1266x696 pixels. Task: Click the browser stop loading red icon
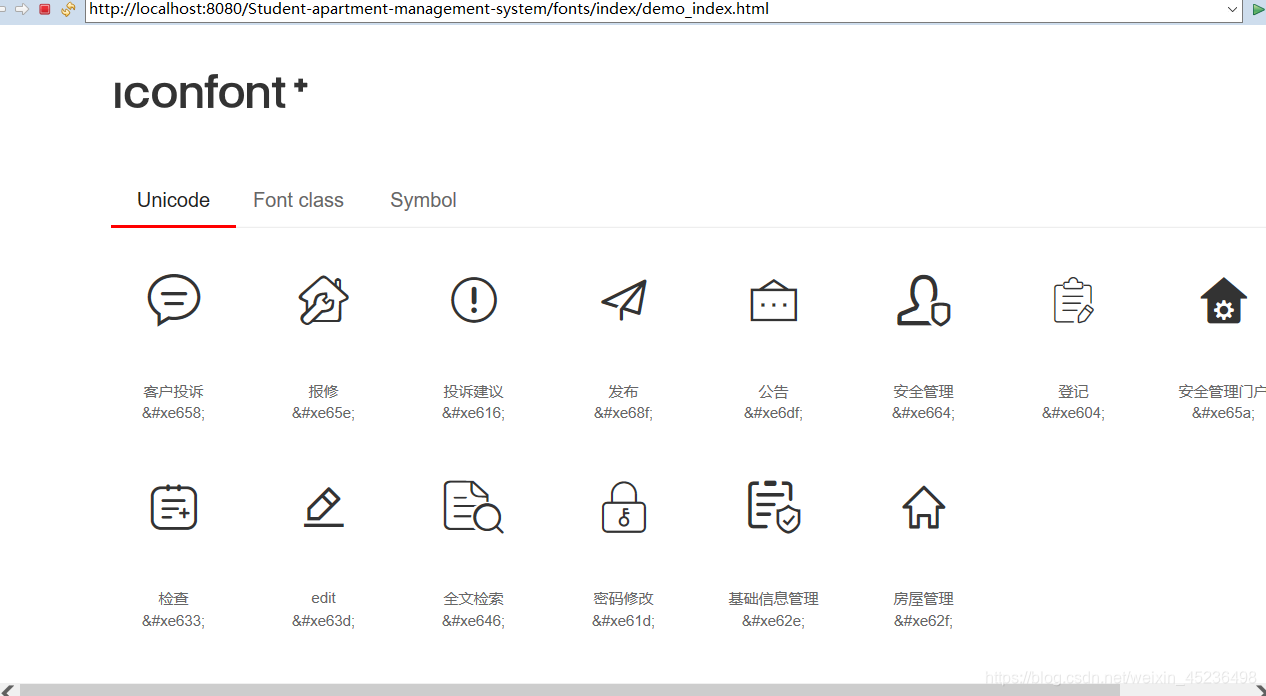(44, 9)
